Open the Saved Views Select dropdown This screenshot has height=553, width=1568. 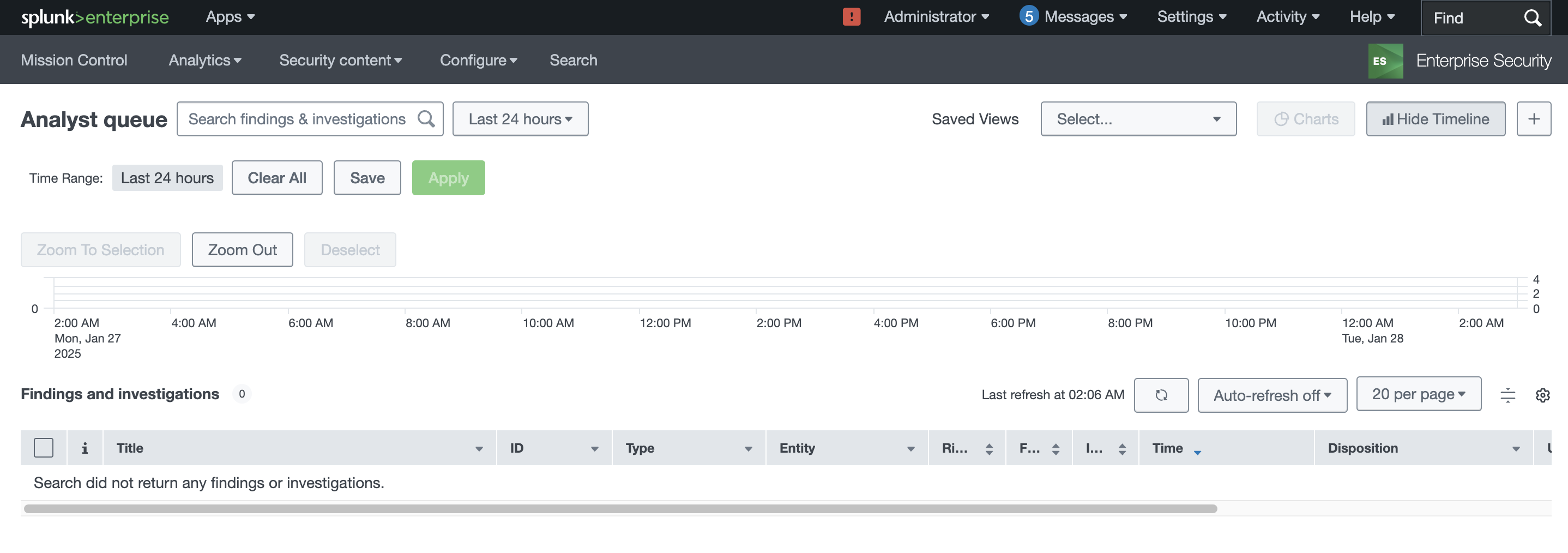click(1138, 119)
